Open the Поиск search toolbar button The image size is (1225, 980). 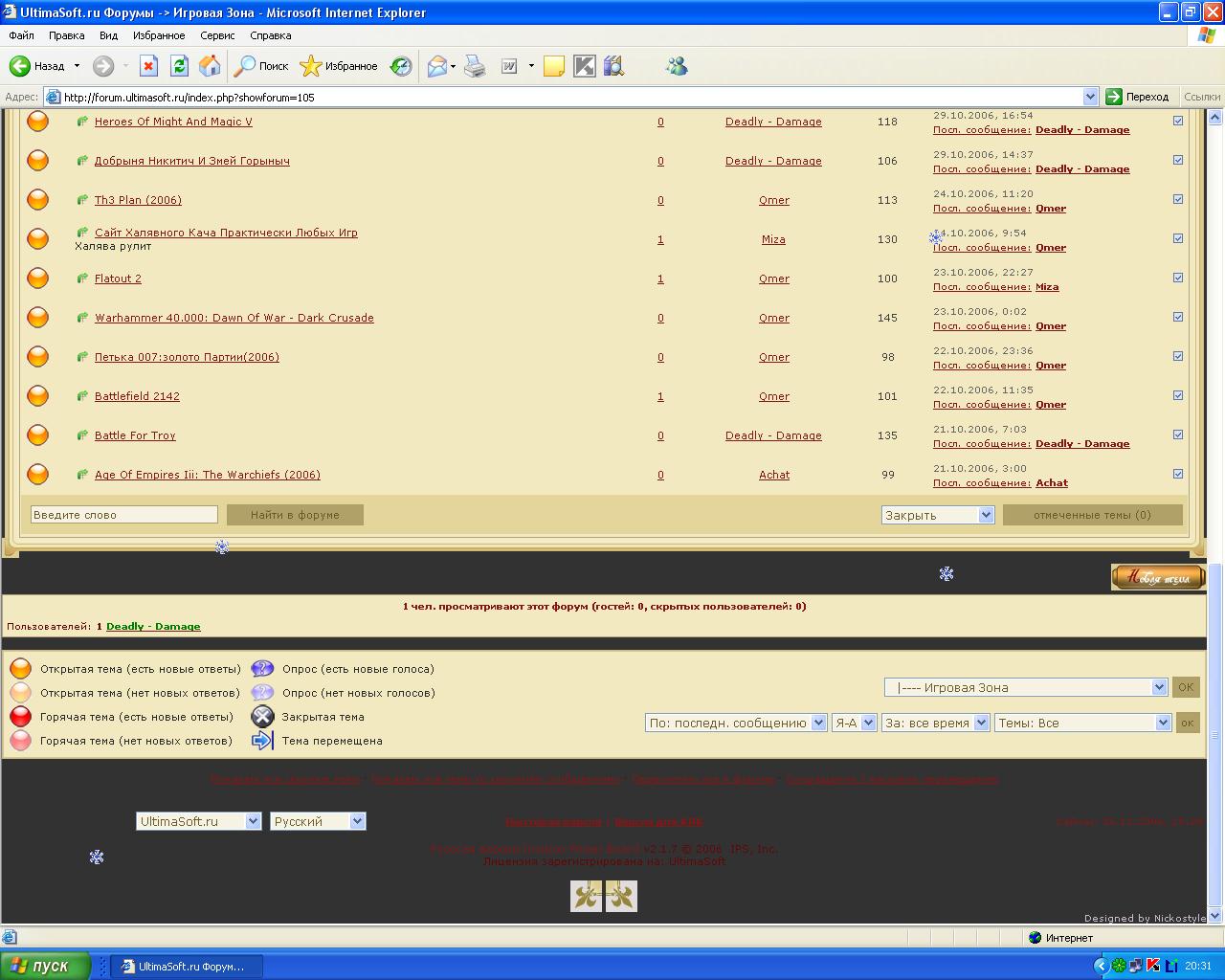click(262, 66)
